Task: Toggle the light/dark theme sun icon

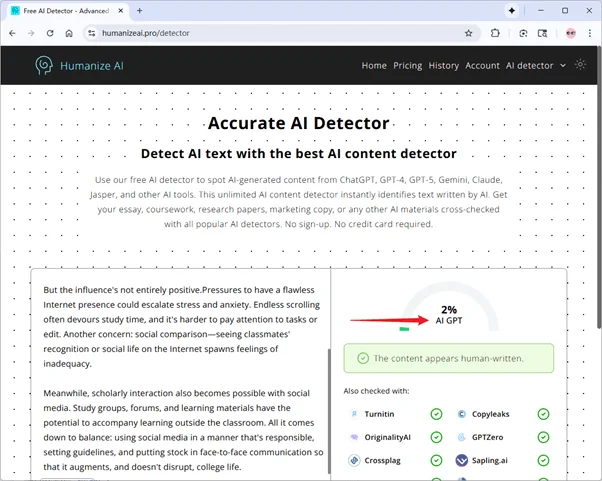Action: [x=579, y=65]
